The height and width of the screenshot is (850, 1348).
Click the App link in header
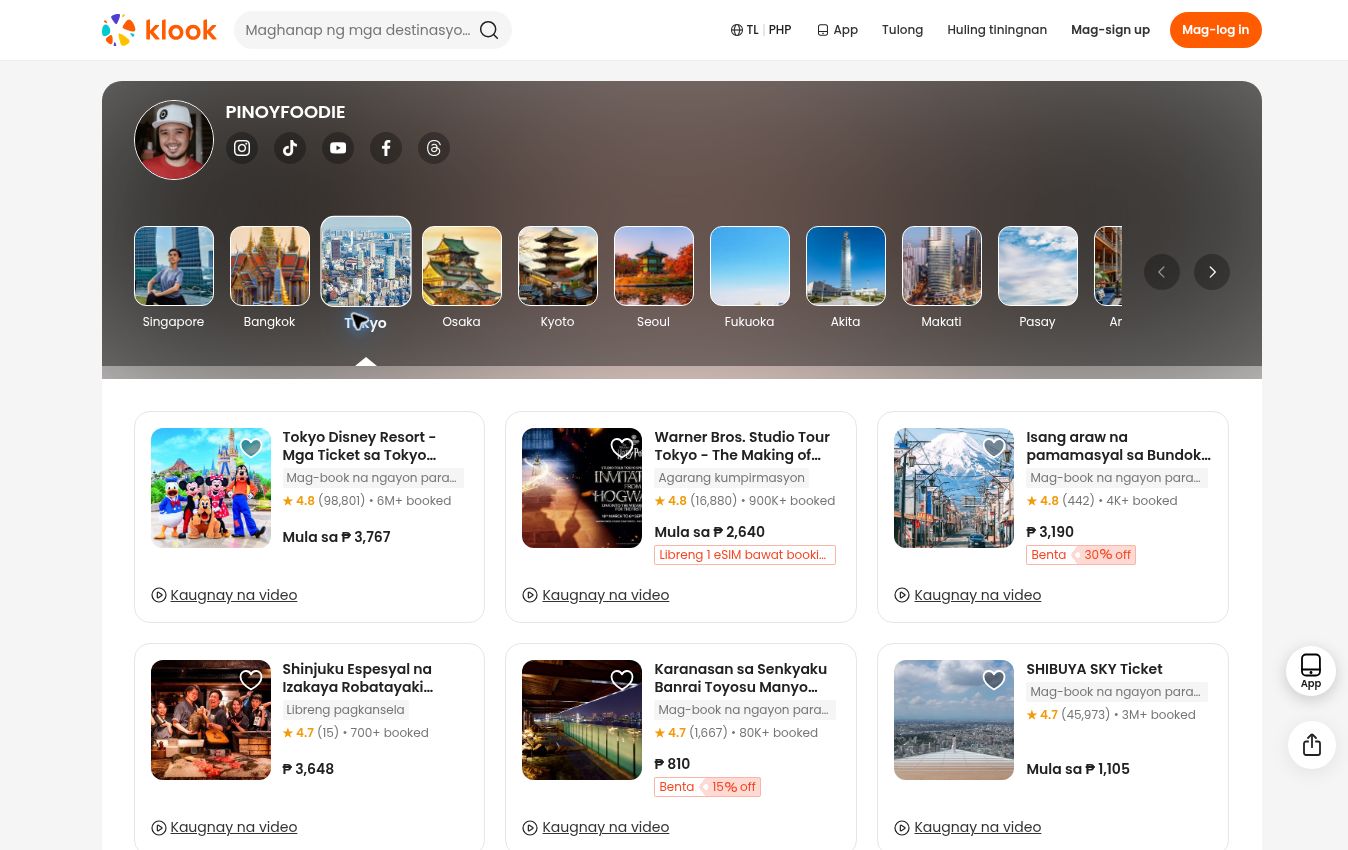[x=837, y=30]
